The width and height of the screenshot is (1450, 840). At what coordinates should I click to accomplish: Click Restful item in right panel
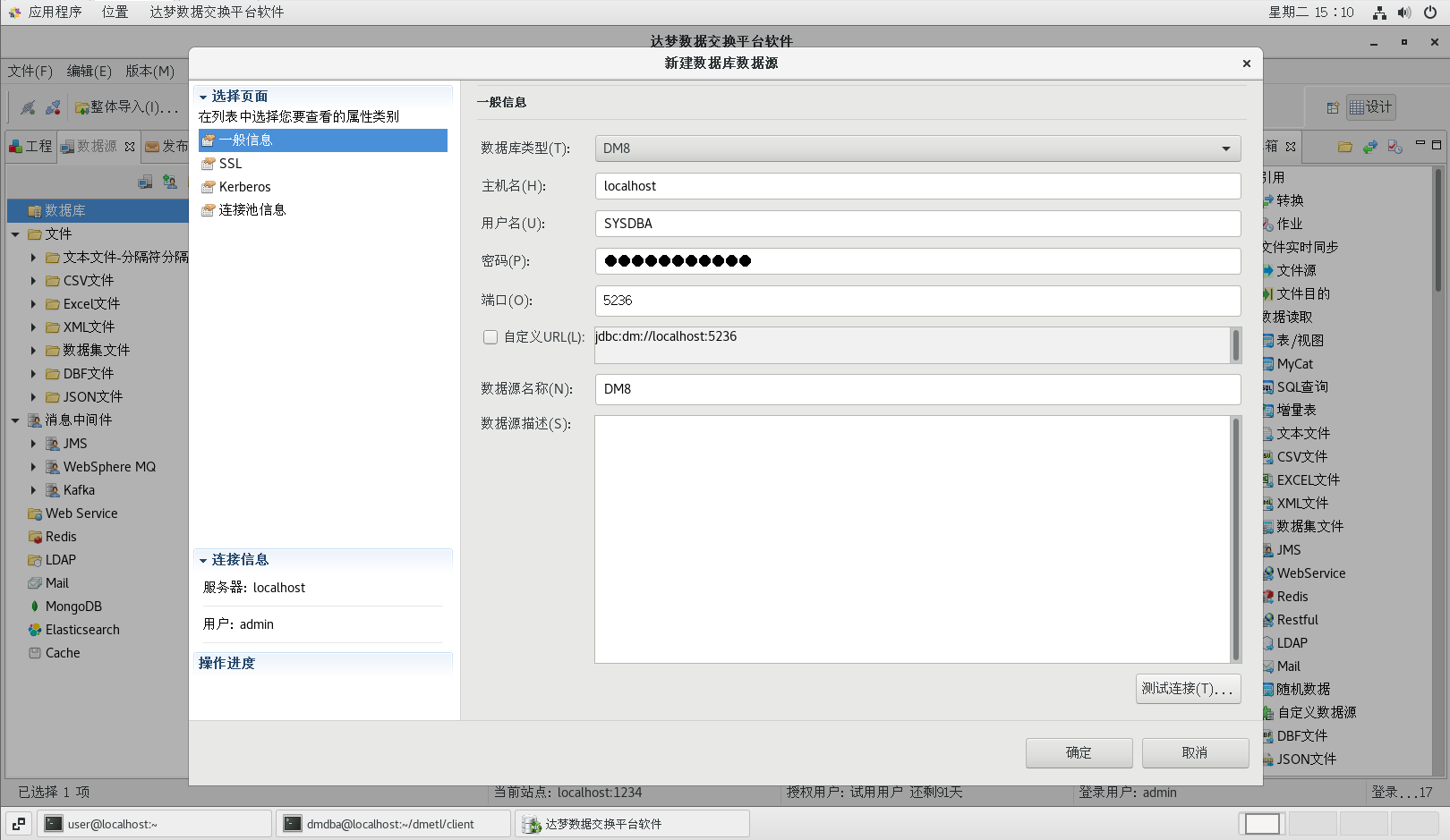point(1297,620)
